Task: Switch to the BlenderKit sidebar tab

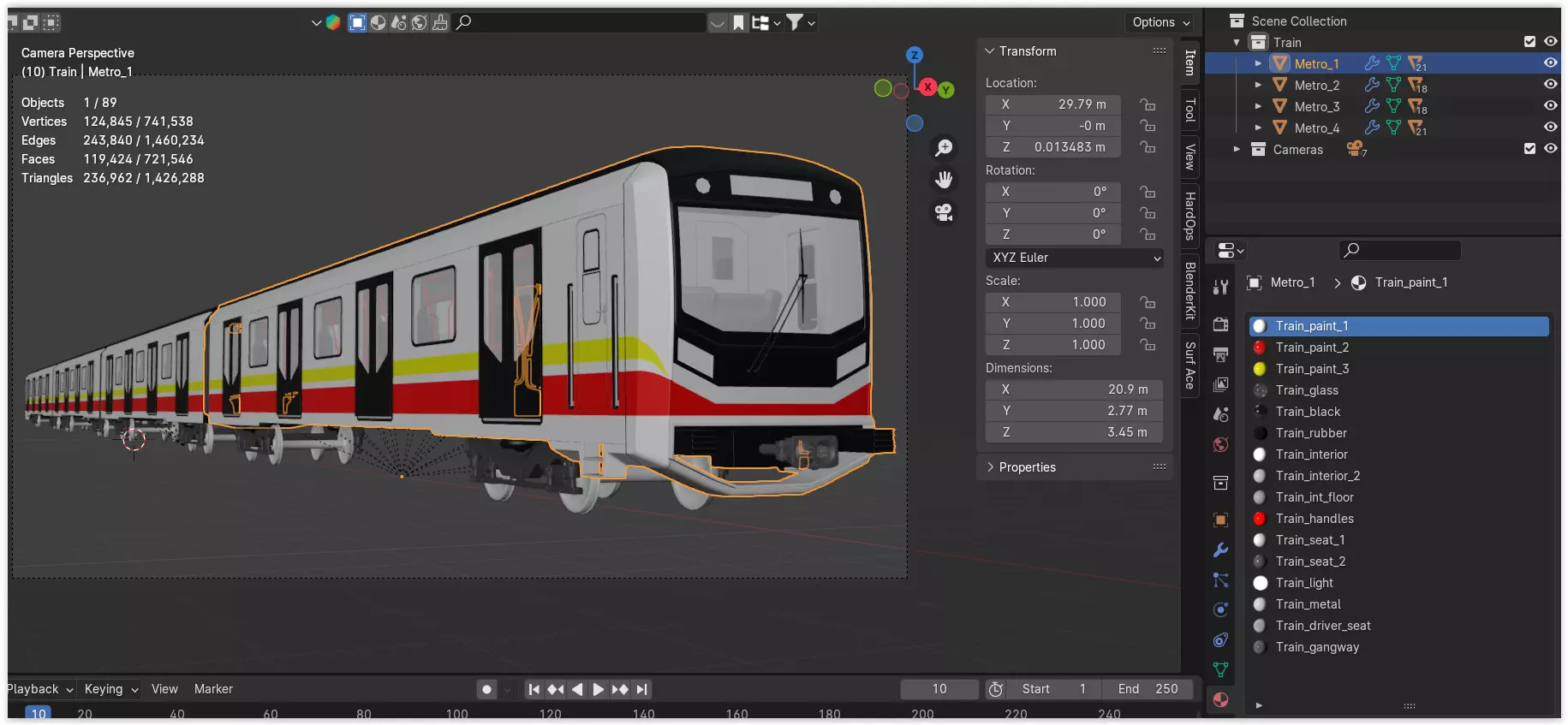Action: [x=1189, y=291]
